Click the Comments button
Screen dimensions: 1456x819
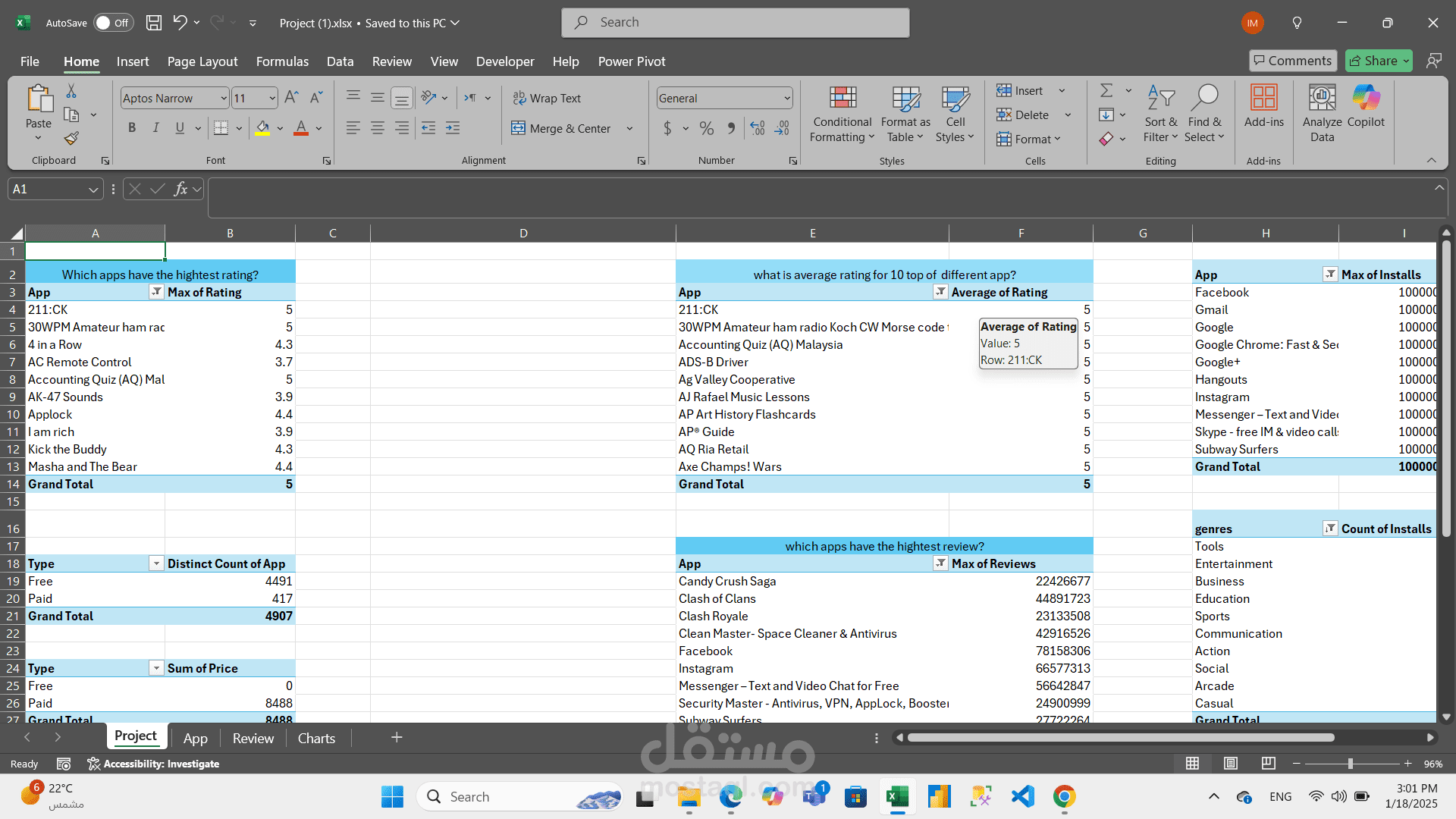[x=1293, y=61]
